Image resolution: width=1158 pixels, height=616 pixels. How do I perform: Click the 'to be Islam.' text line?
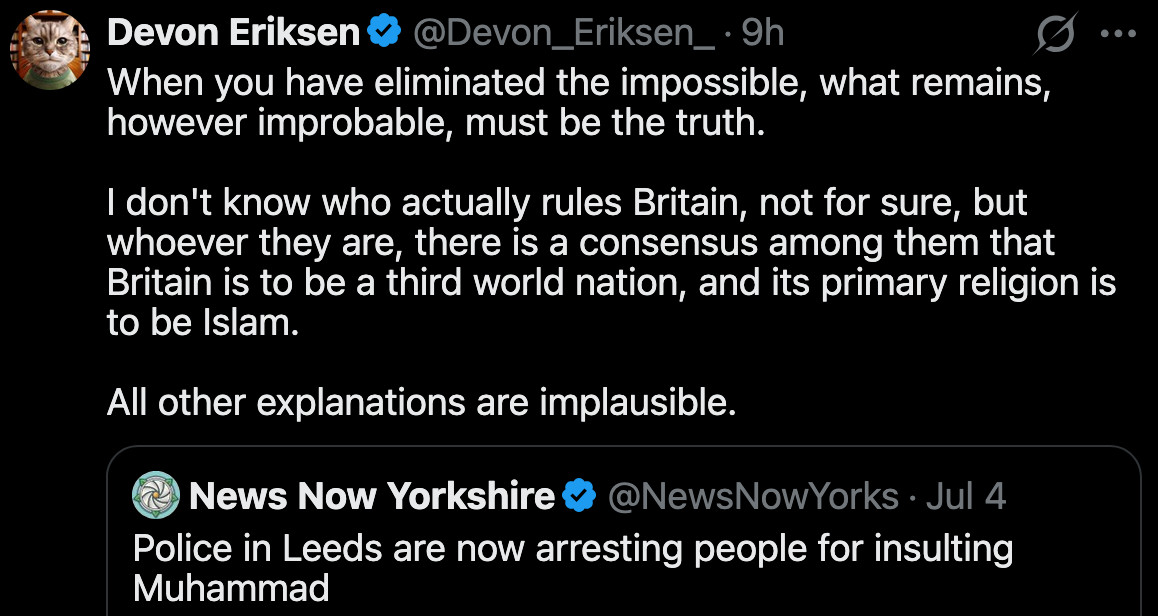(x=203, y=324)
